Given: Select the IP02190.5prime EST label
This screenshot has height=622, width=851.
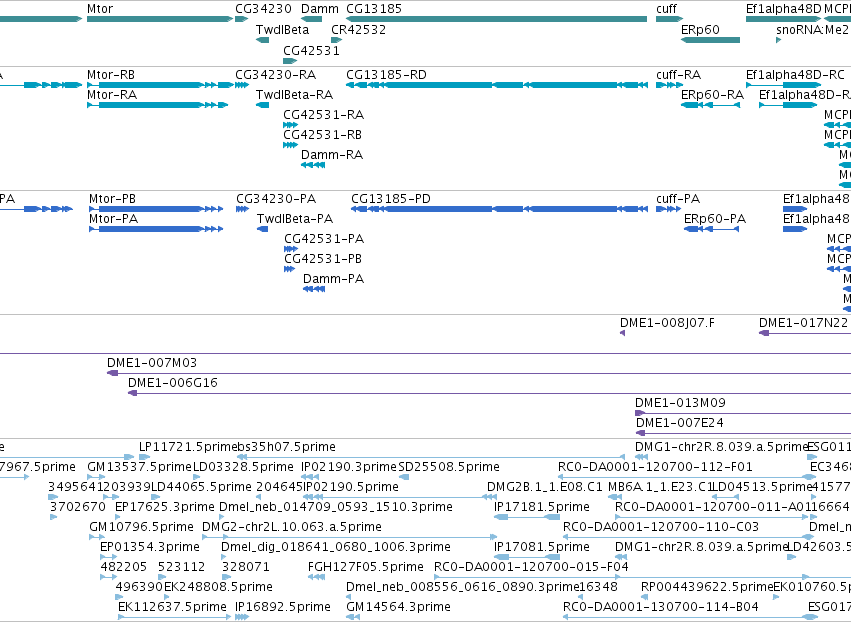Looking at the screenshot, I should pos(350,487).
